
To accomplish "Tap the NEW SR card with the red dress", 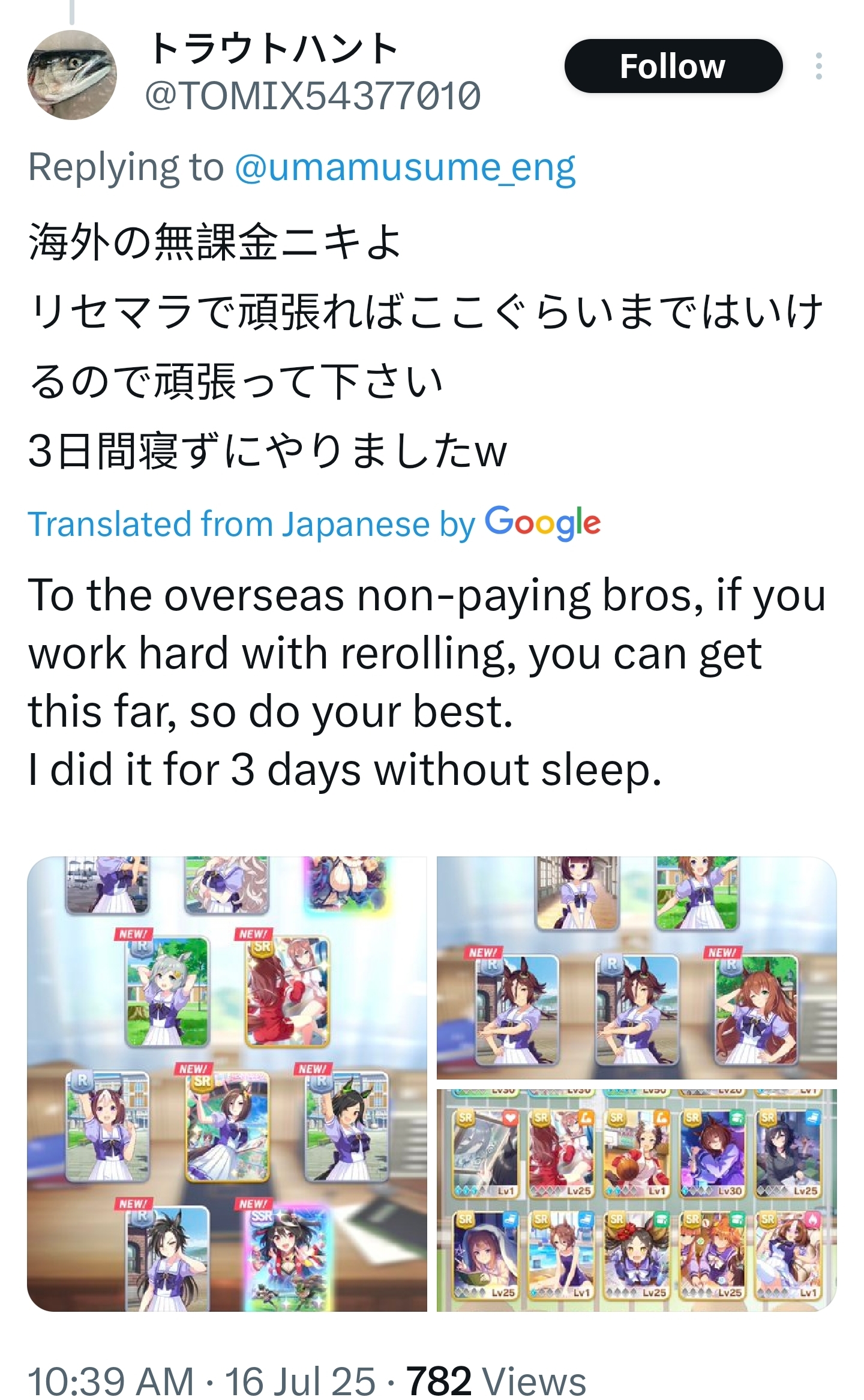I will [287, 991].
